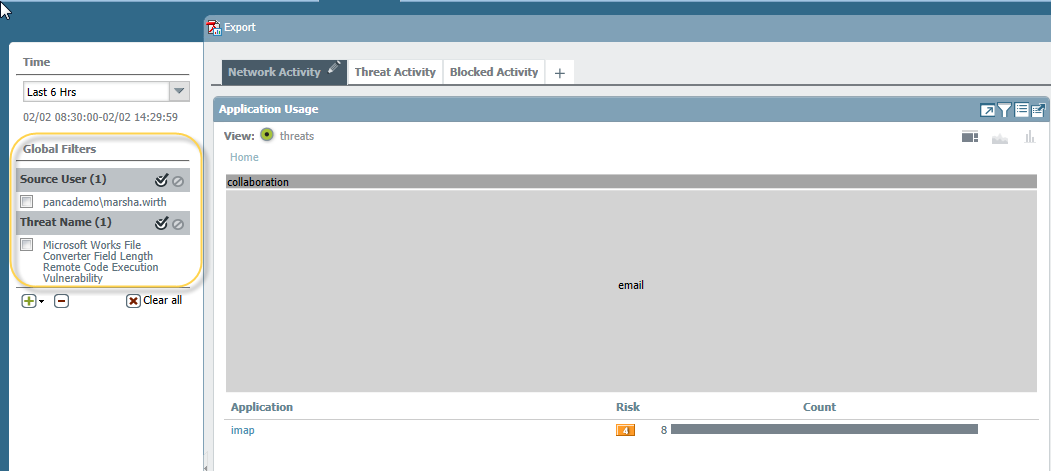Open the imap application link
Viewport: 1051px width, 471px height.
pos(243,431)
